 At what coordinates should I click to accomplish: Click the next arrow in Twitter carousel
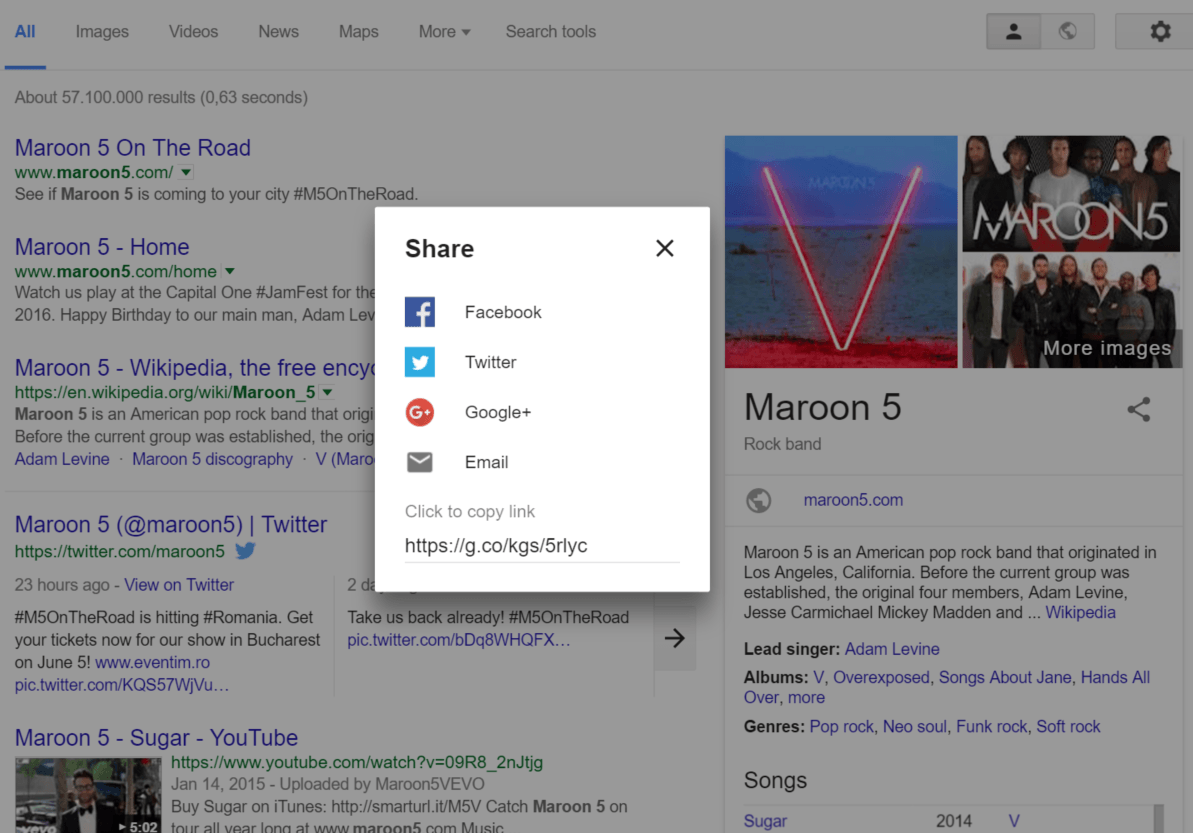(x=675, y=638)
